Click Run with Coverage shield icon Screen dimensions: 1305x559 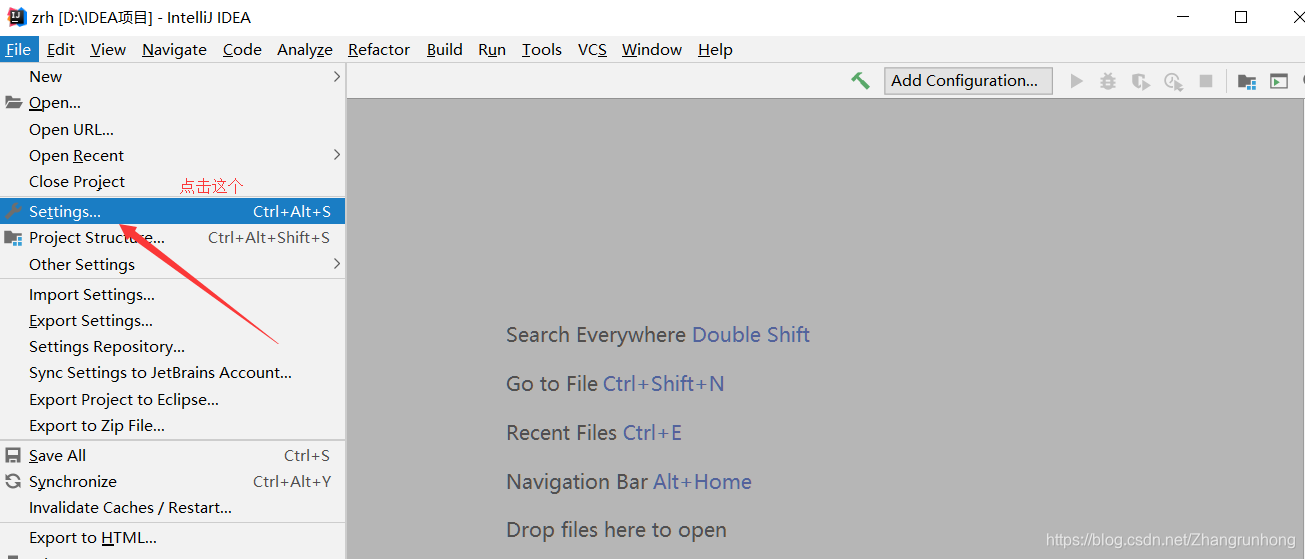1140,81
